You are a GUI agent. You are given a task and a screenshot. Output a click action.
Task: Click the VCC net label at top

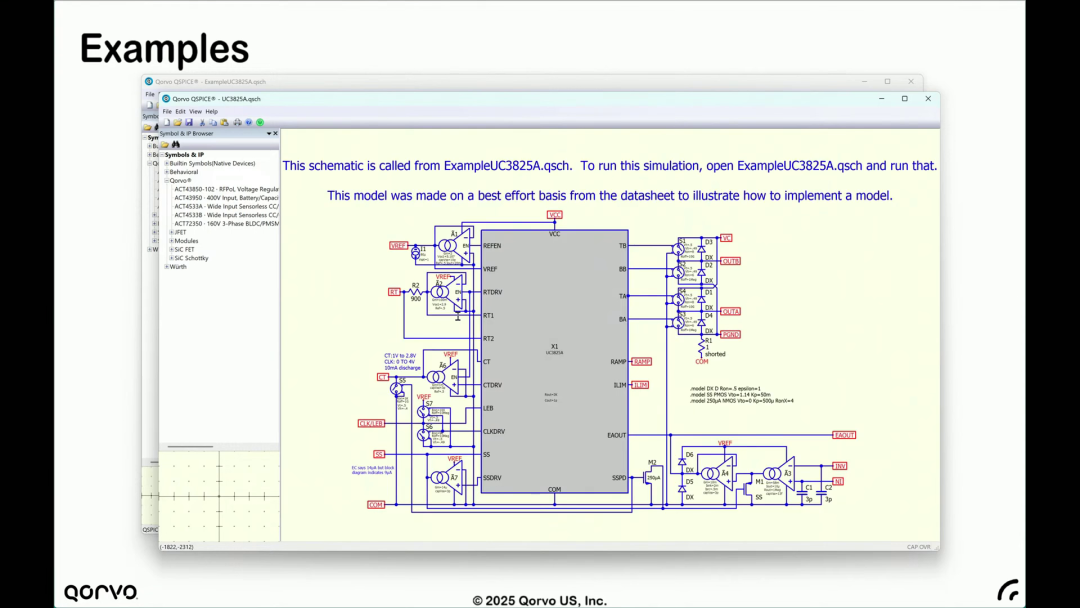click(554, 215)
